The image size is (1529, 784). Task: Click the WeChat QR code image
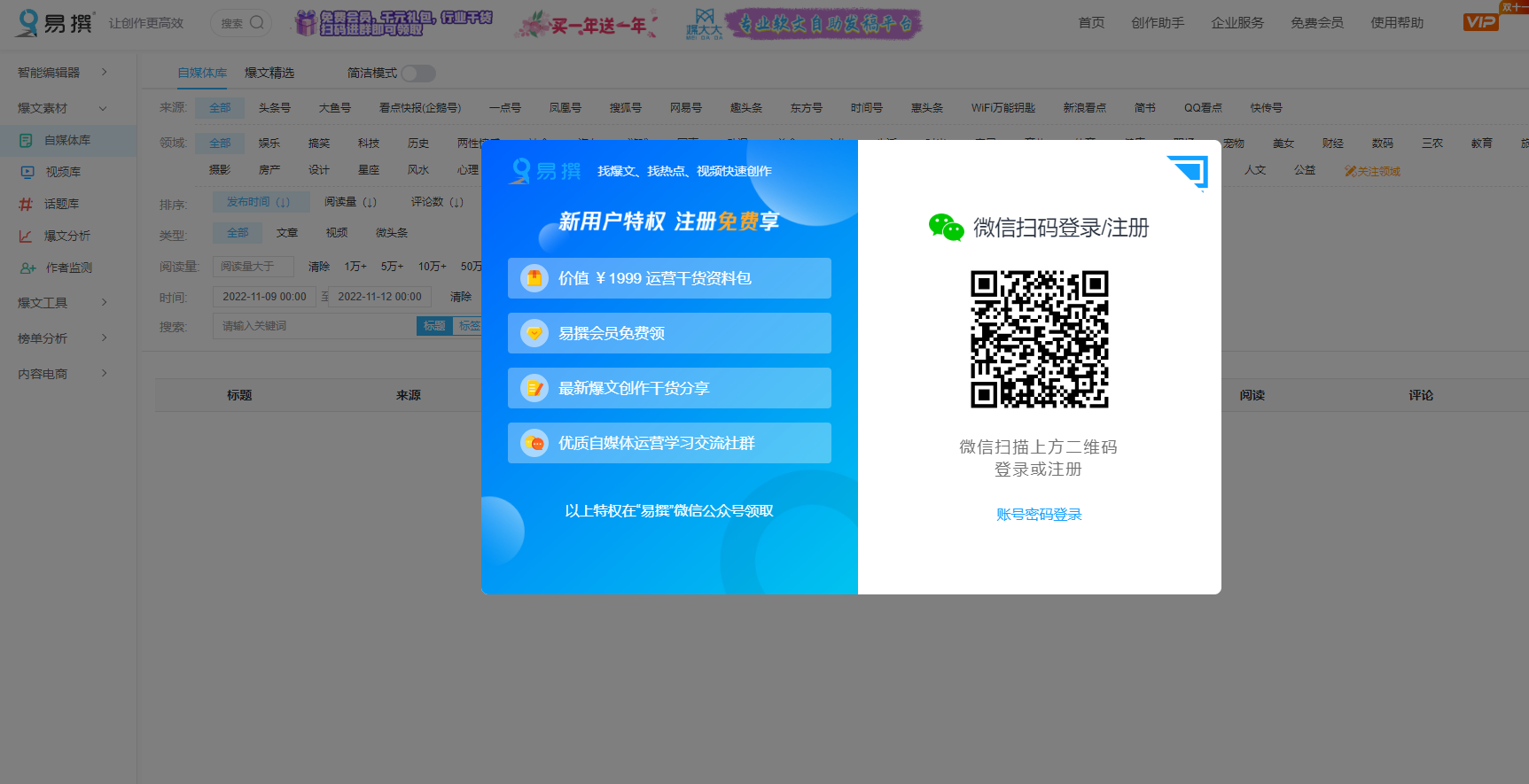[1039, 339]
